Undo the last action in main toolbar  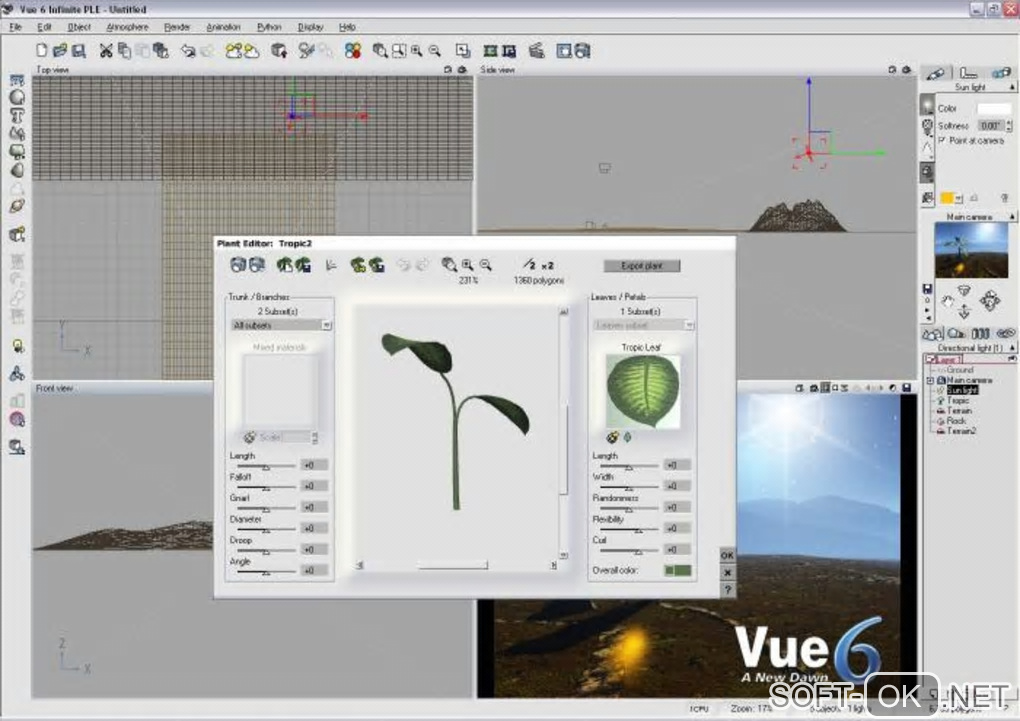click(x=188, y=51)
